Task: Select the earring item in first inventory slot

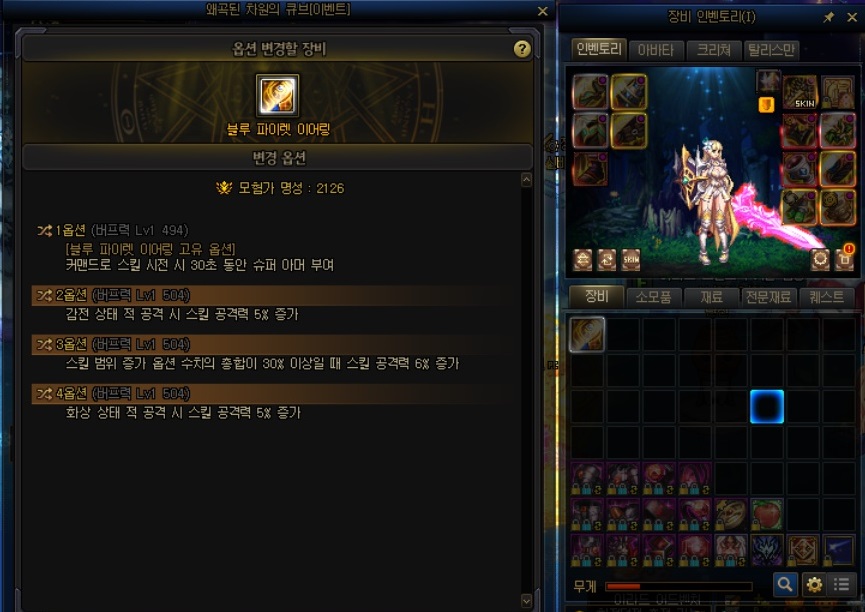Action: (x=587, y=334)
